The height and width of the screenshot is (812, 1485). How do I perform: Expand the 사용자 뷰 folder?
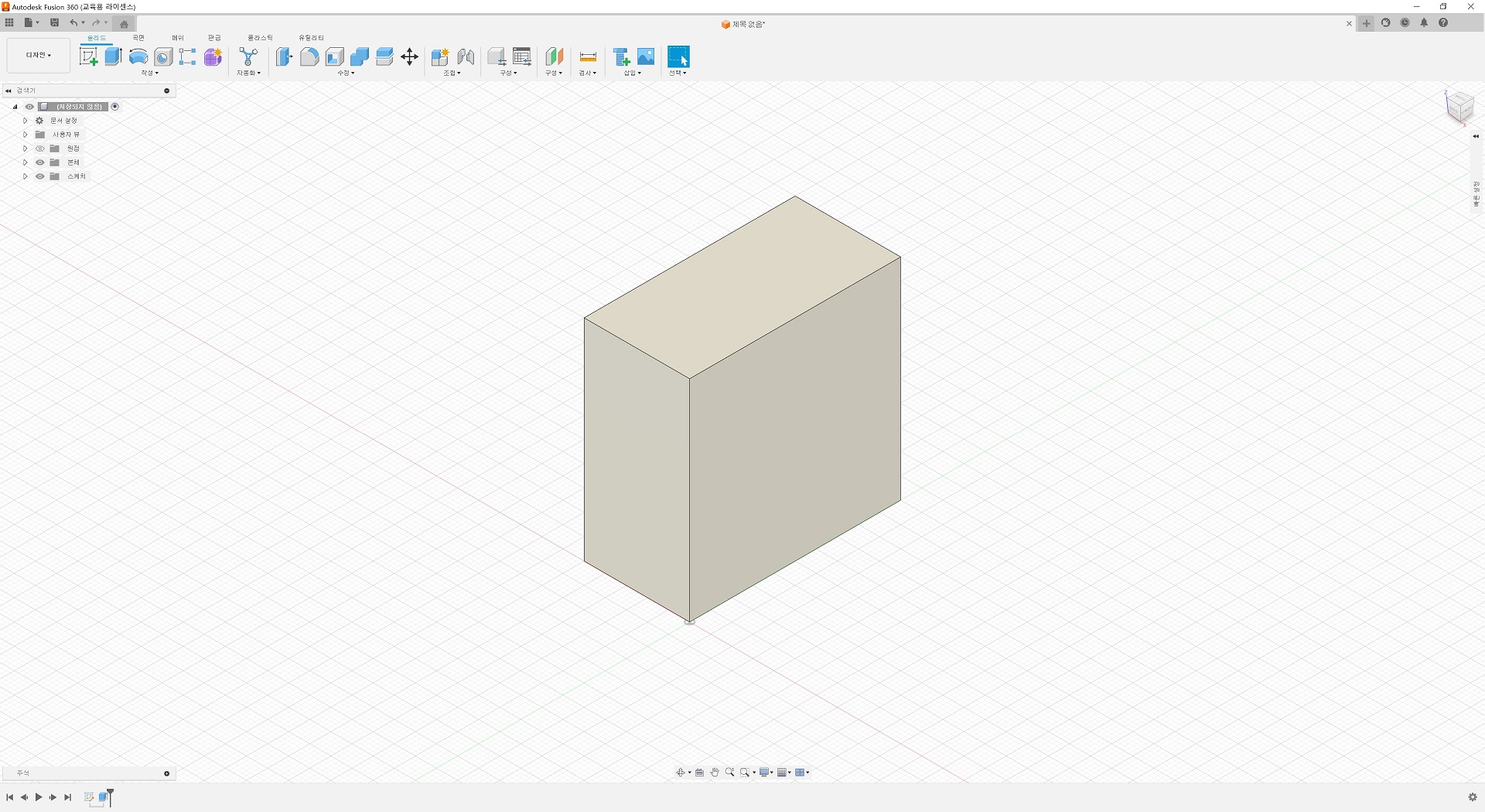(x=25, y=135)
